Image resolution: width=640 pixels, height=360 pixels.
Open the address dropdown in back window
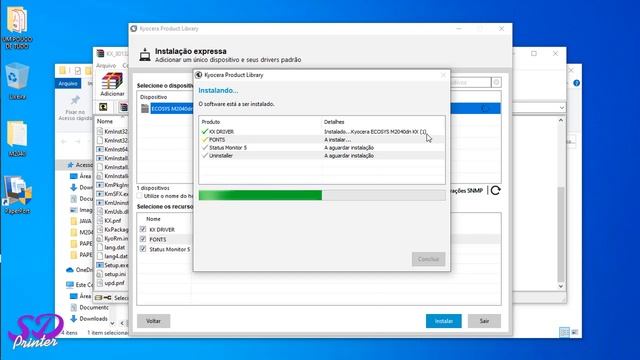coord(562,108)
